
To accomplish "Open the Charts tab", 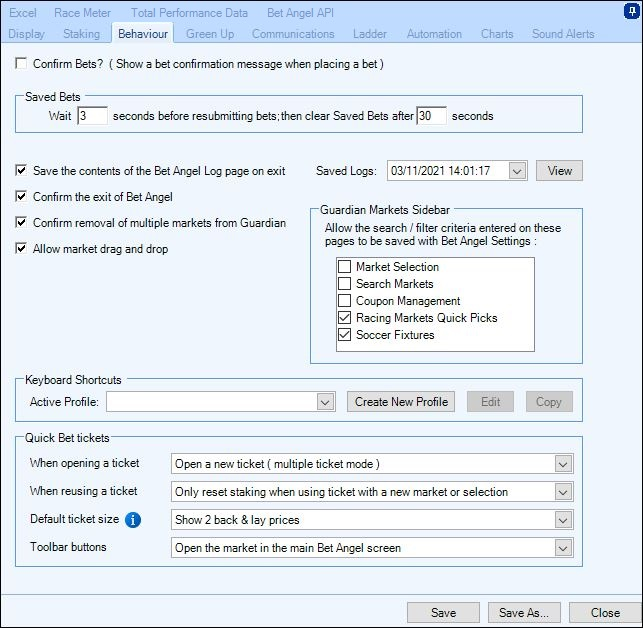I will tap(497, 34).
